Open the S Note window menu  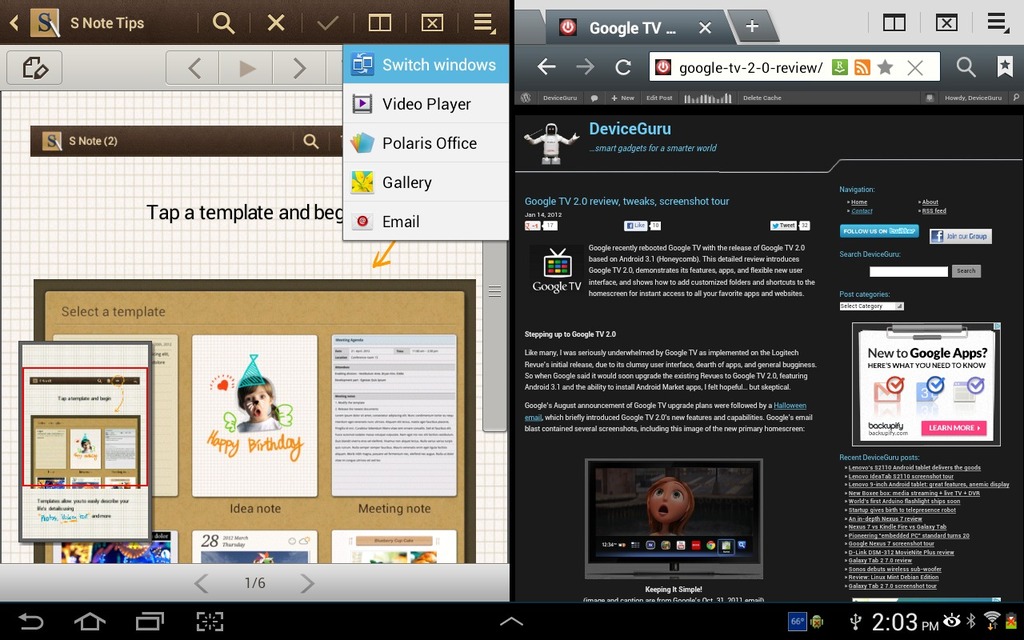point(484,24)
